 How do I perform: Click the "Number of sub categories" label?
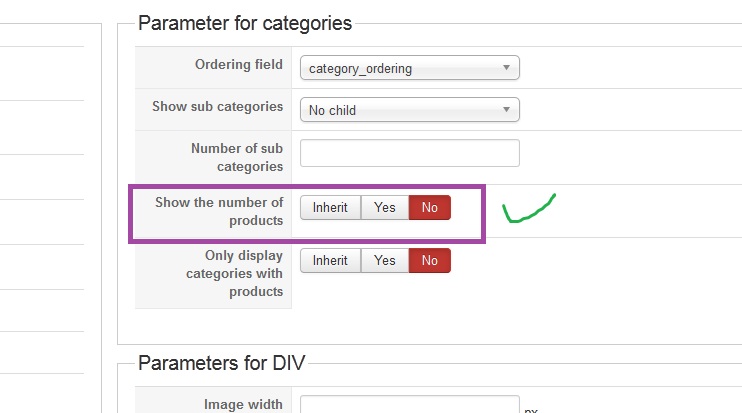coord(237,157)
